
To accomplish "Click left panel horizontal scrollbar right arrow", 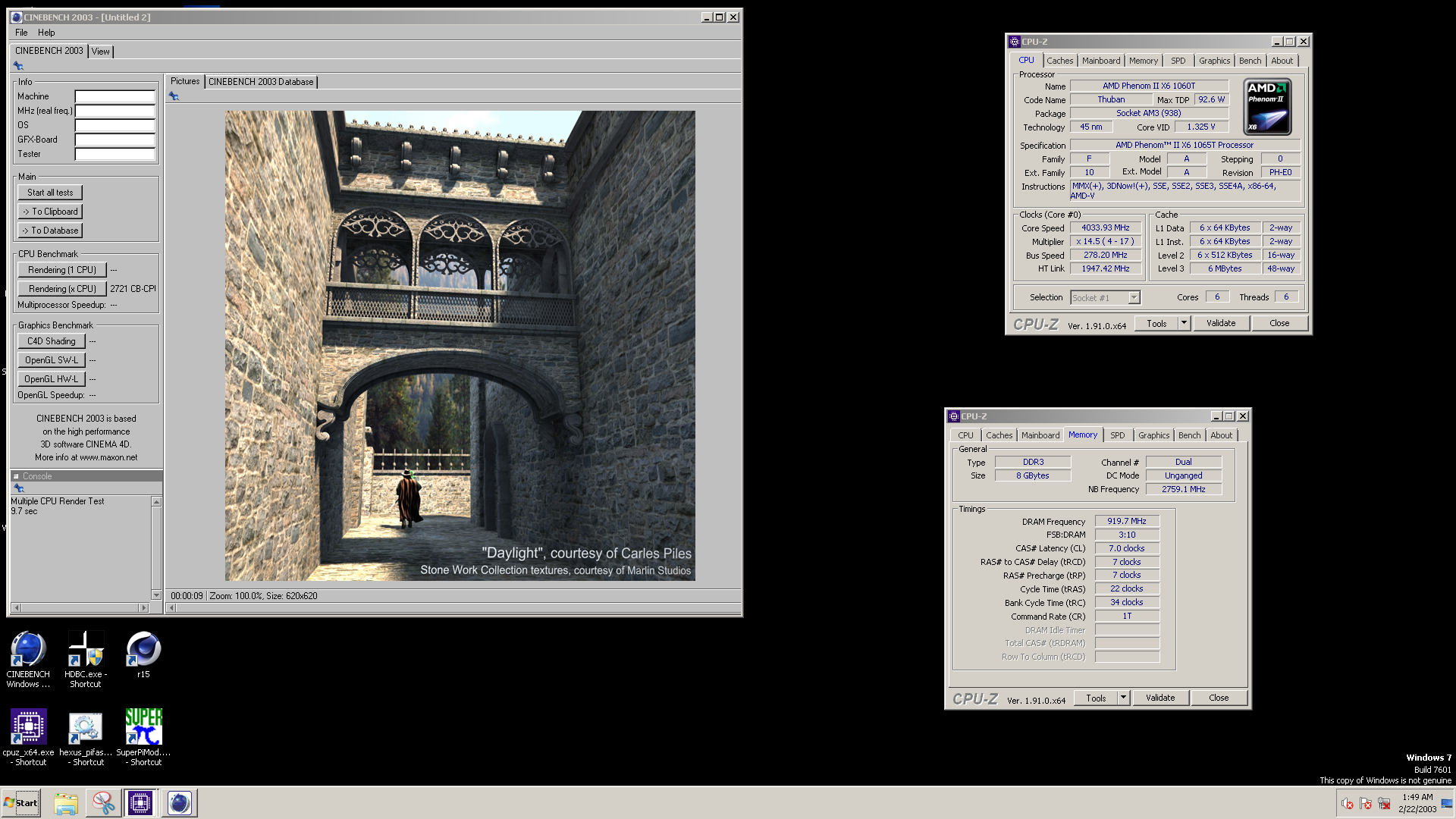I will [x=143, y=607].
